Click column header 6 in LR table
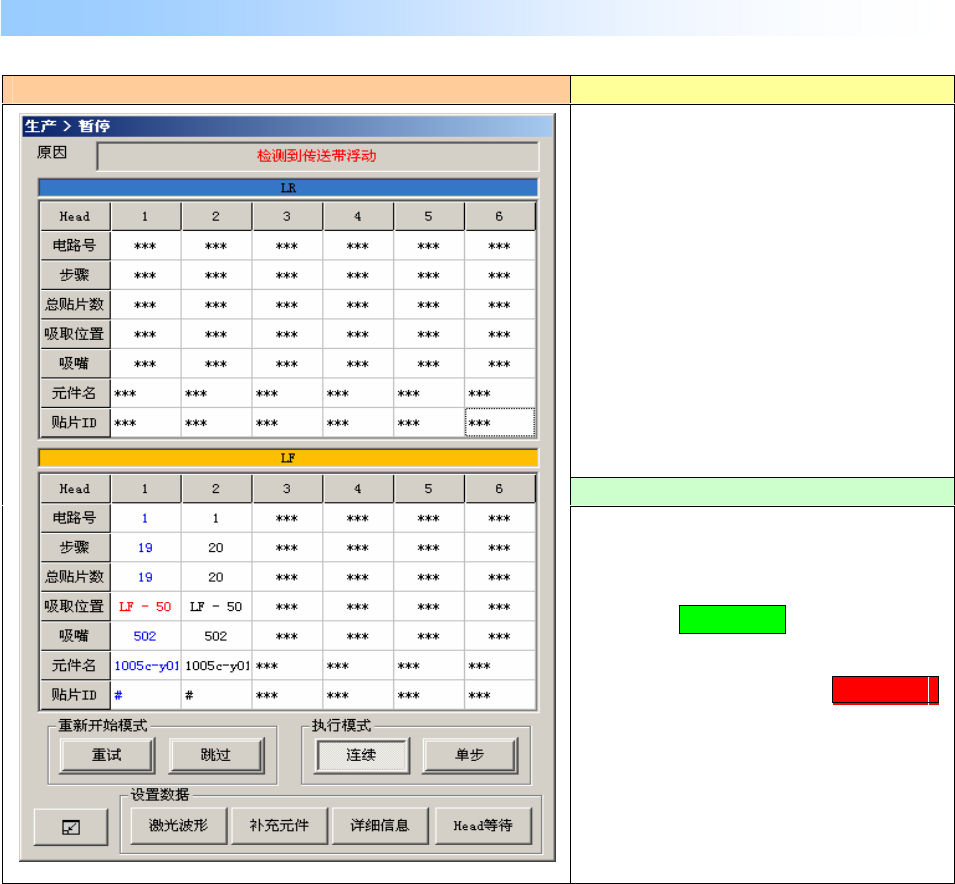 tap(499, 216)
